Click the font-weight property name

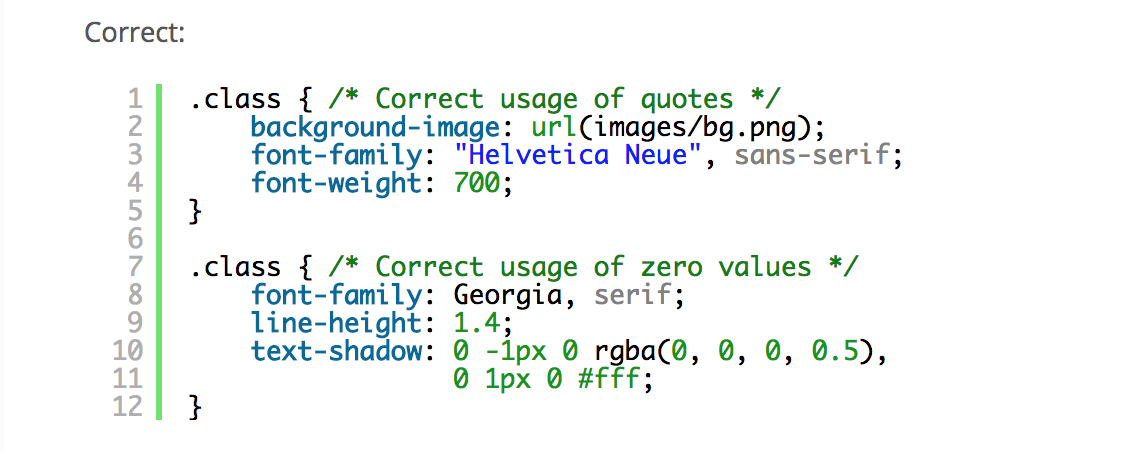(335, 183)
